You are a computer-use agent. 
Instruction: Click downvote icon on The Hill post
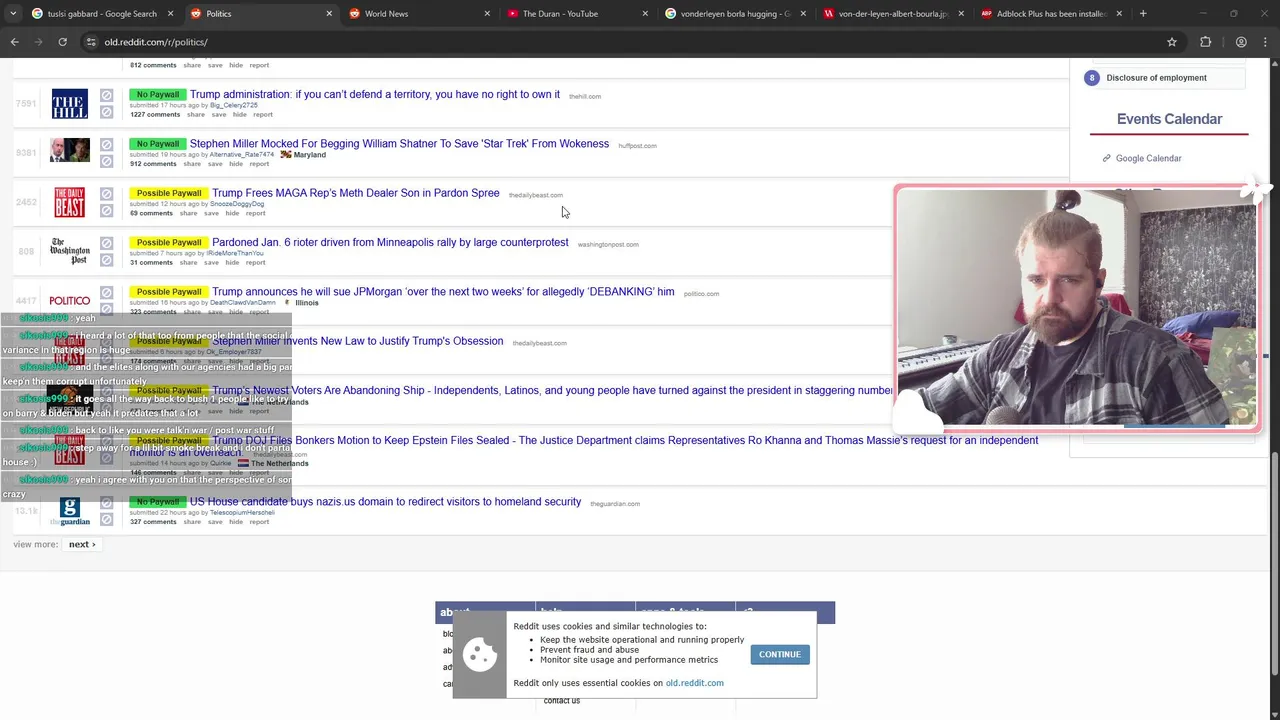106,112
